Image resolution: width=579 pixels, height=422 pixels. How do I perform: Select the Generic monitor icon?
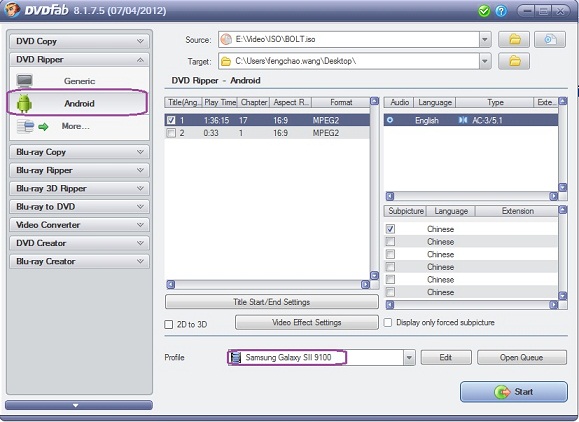click(25, 81)
